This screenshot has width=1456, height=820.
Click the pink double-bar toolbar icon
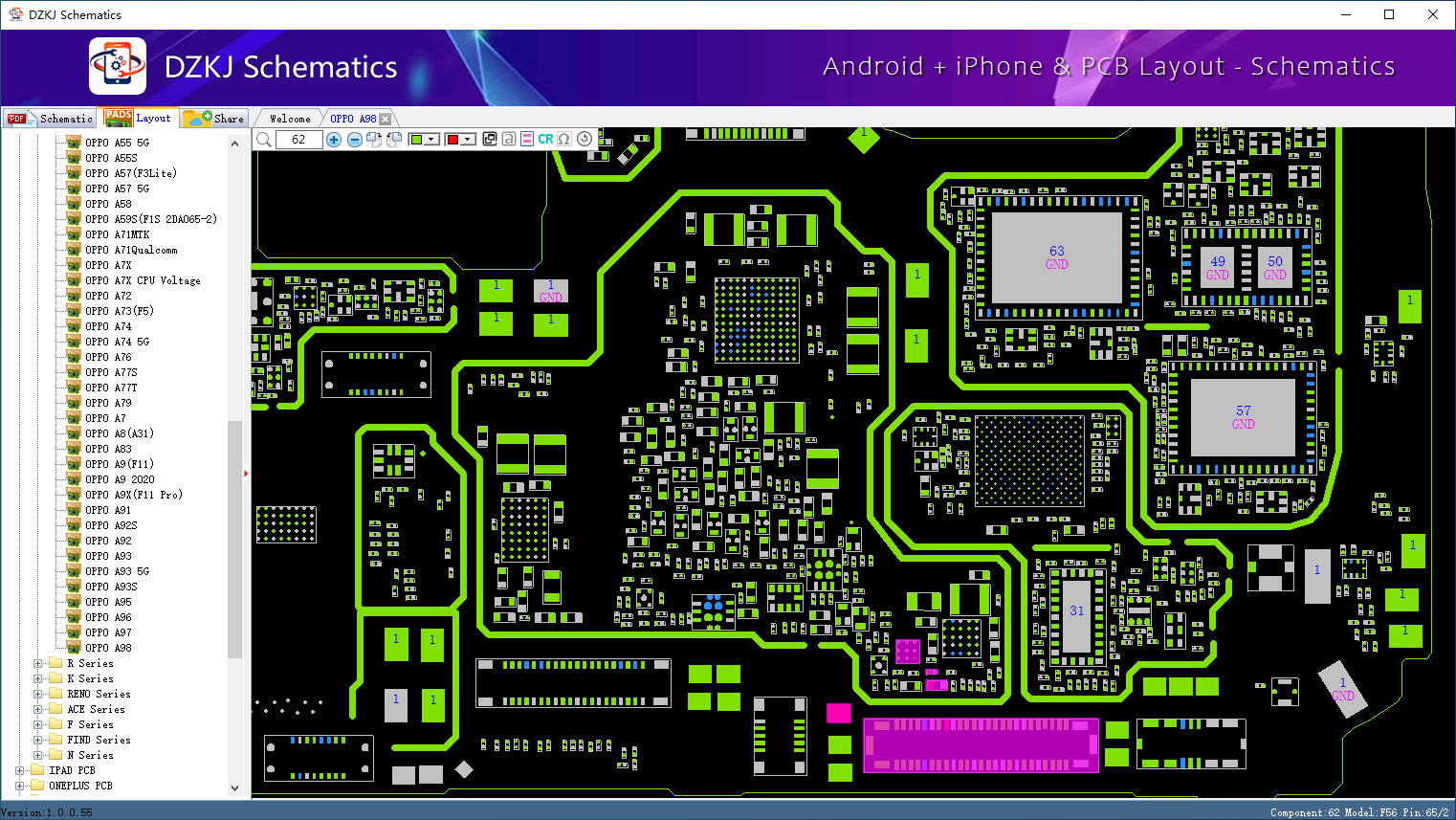[x=527, y=139]
